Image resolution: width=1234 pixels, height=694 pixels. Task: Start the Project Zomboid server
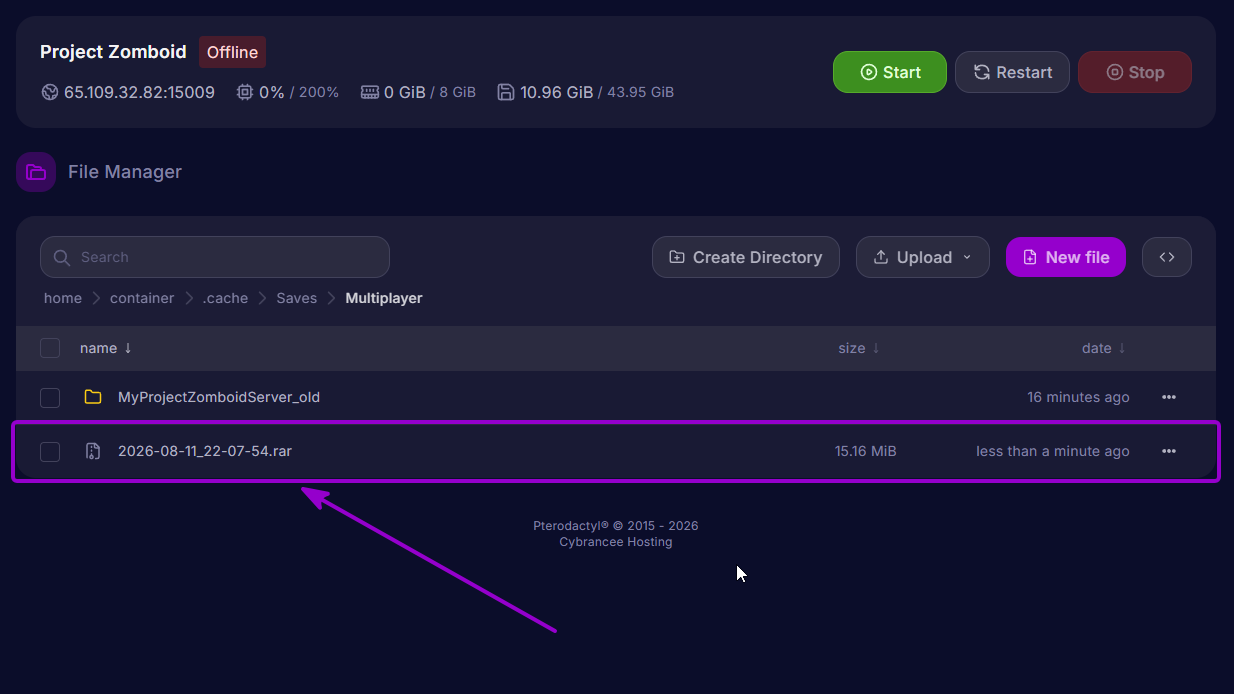pos(889,72)
